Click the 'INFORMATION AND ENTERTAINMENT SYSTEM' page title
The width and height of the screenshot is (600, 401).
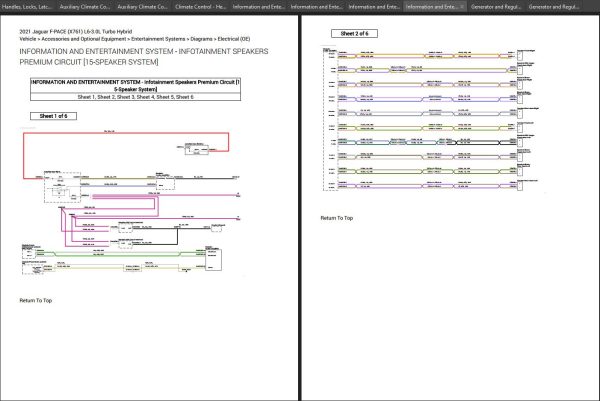144,57
